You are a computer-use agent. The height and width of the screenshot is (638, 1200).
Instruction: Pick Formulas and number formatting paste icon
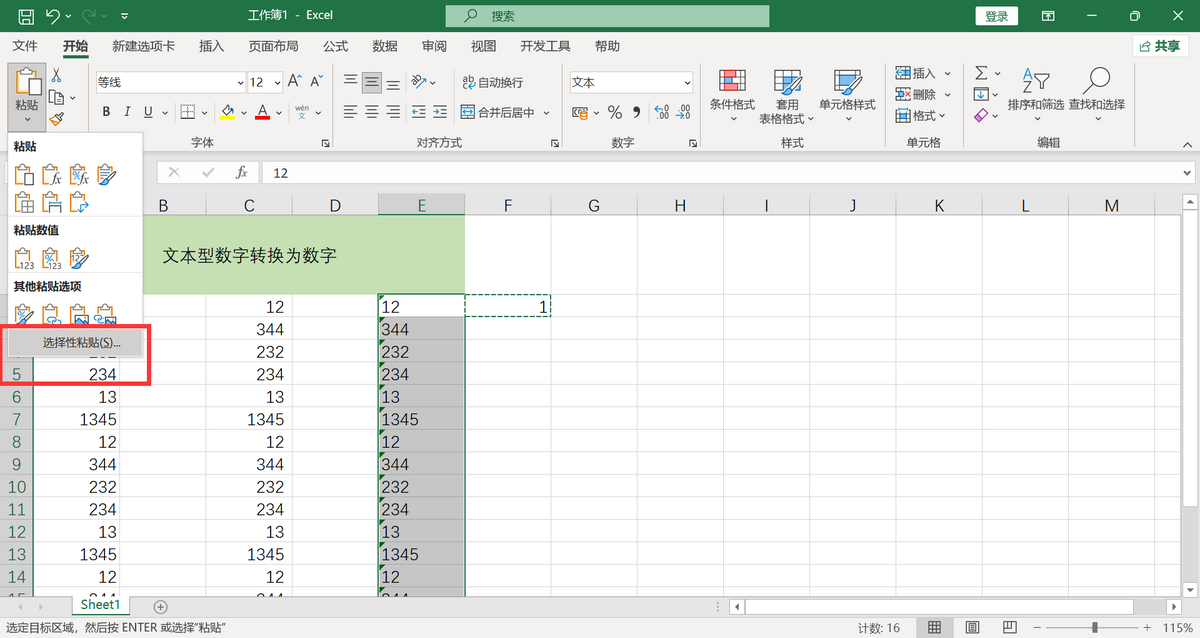point(79,176)
